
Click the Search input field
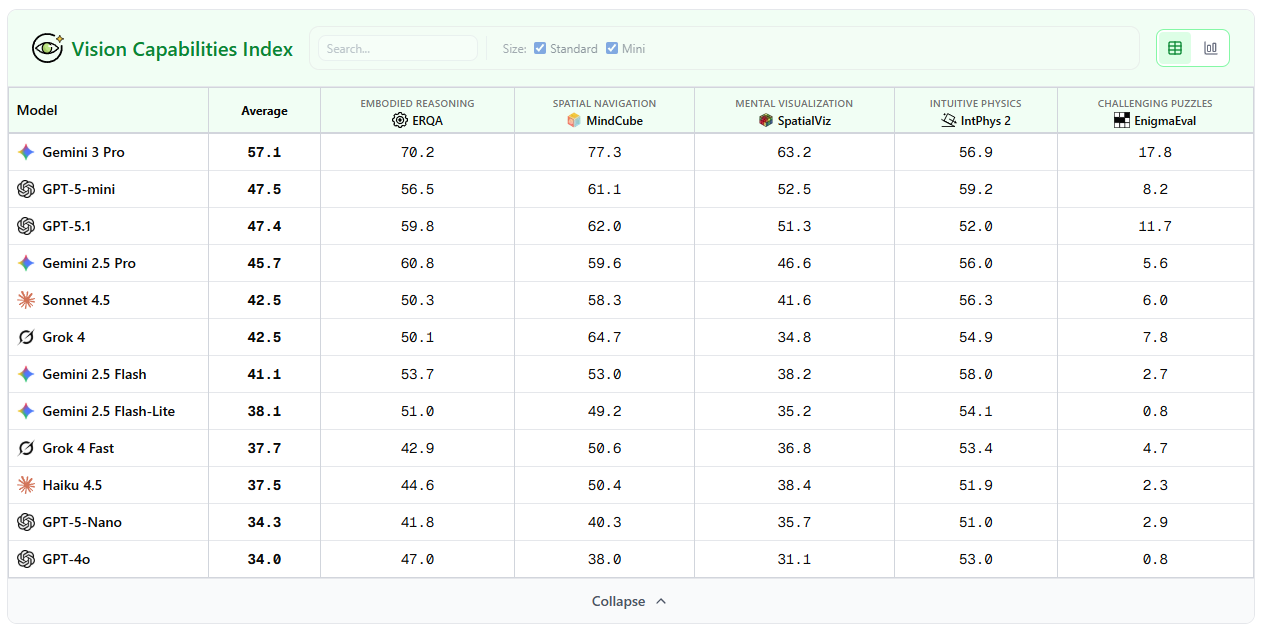point(397,48)
